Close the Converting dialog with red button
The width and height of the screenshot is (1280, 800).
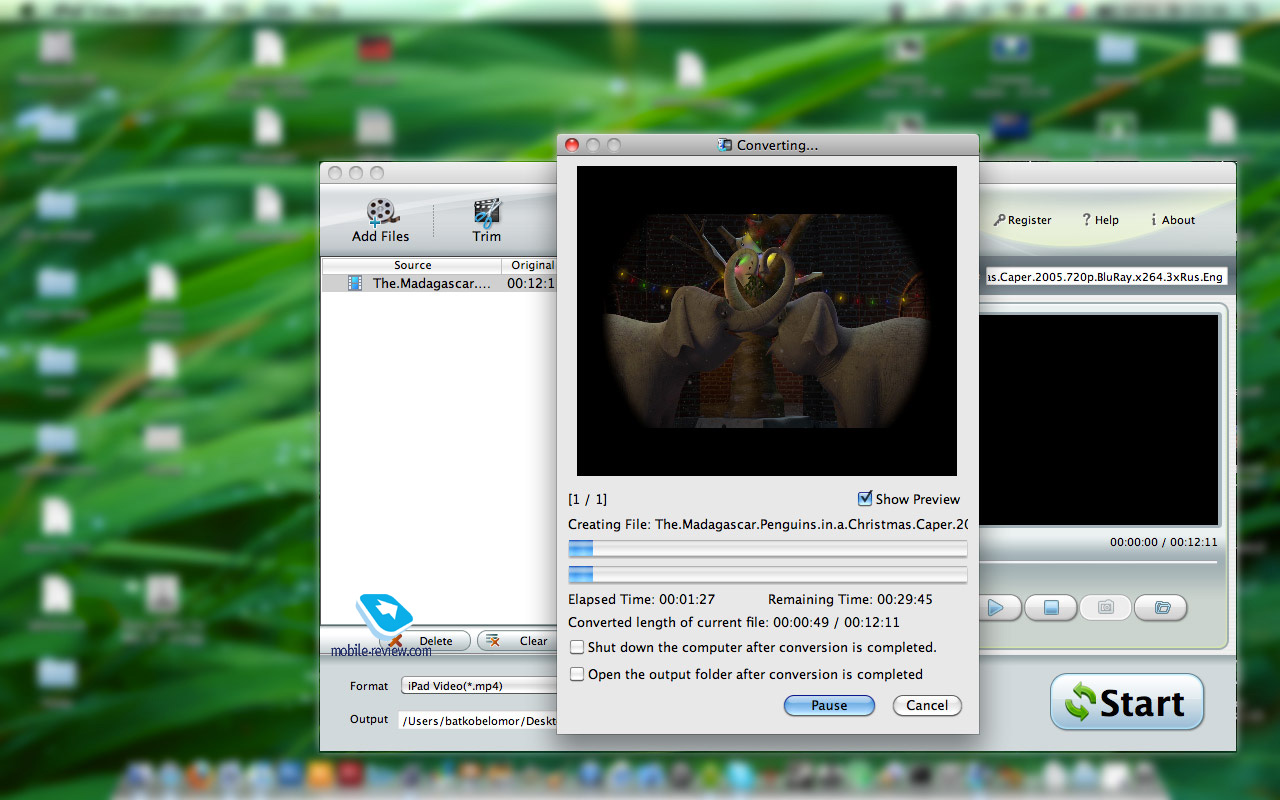(572, 145)
